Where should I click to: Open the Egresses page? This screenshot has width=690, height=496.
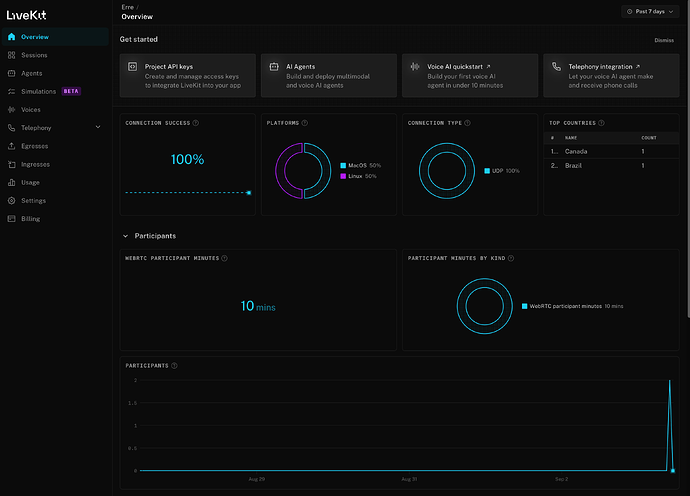(x=55, y=146)
